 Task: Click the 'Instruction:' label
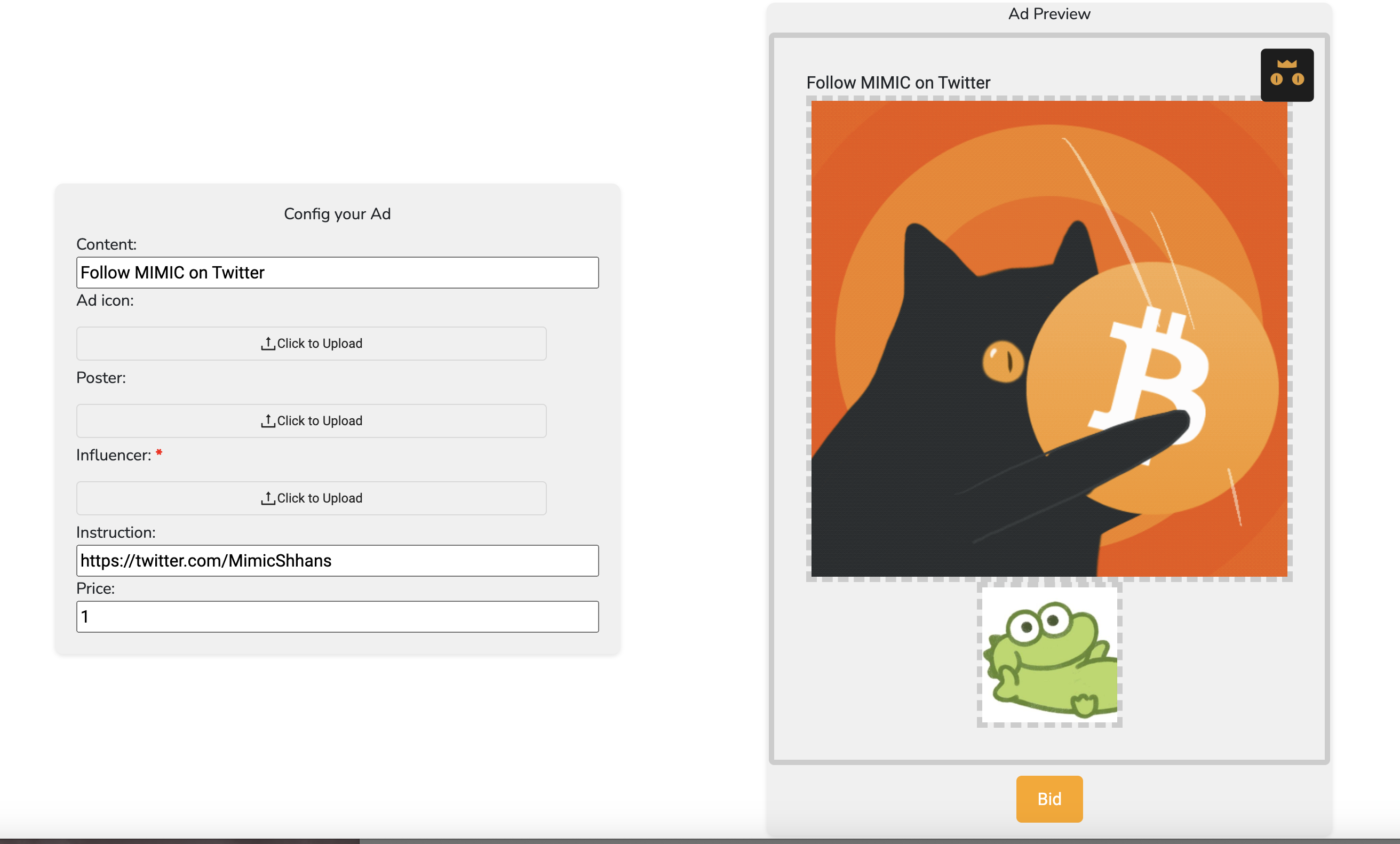click(116, 532)
